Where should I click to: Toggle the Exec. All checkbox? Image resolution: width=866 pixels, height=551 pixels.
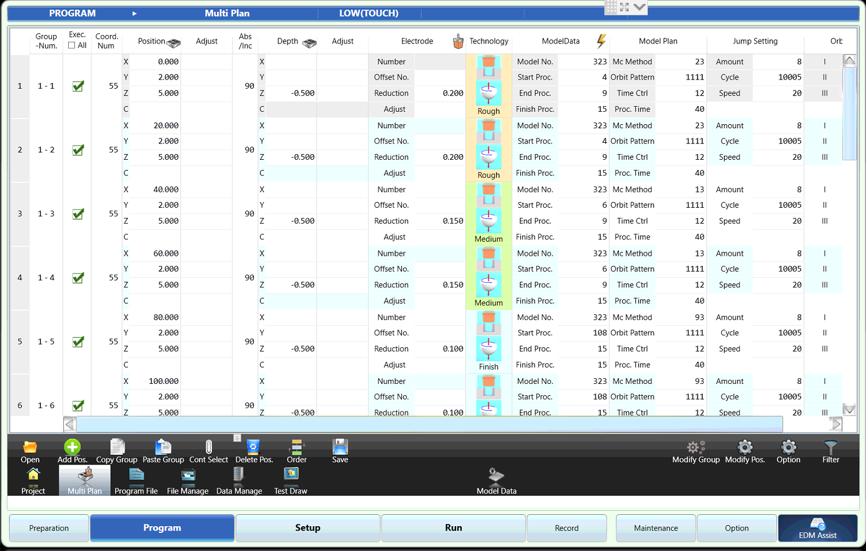pos(71,46)
